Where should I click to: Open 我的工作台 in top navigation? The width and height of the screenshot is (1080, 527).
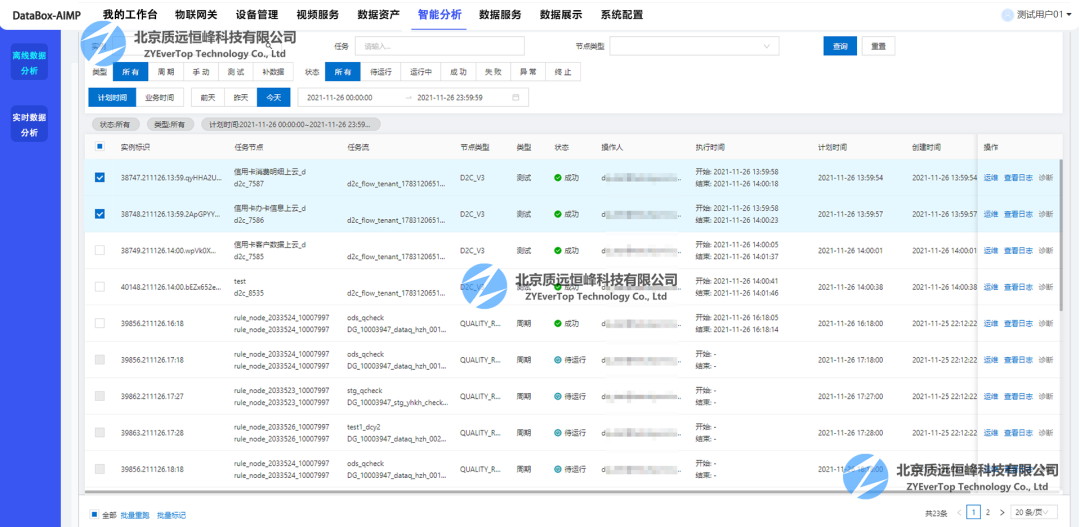130,14
